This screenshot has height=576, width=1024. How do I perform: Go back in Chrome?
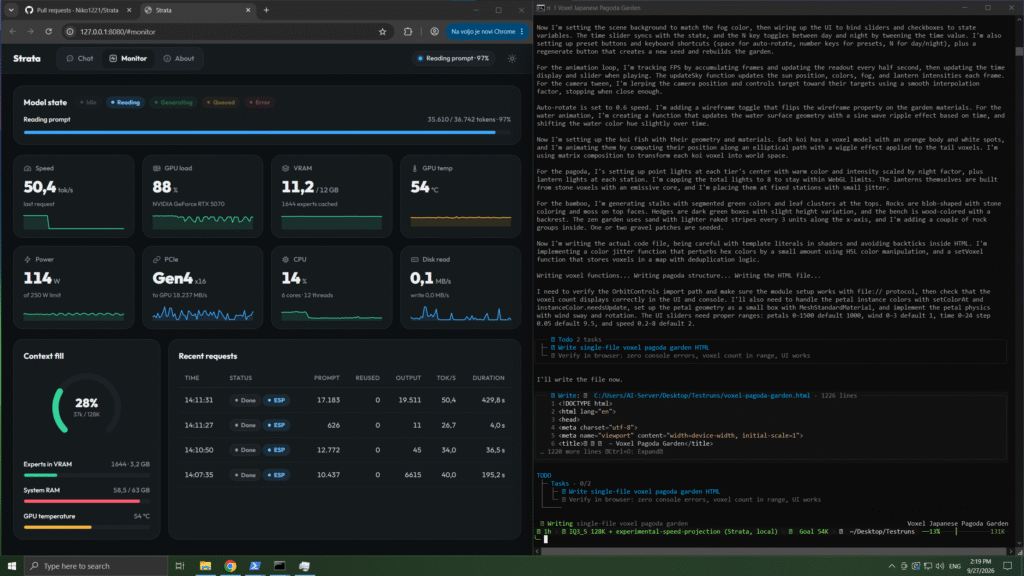12,31
